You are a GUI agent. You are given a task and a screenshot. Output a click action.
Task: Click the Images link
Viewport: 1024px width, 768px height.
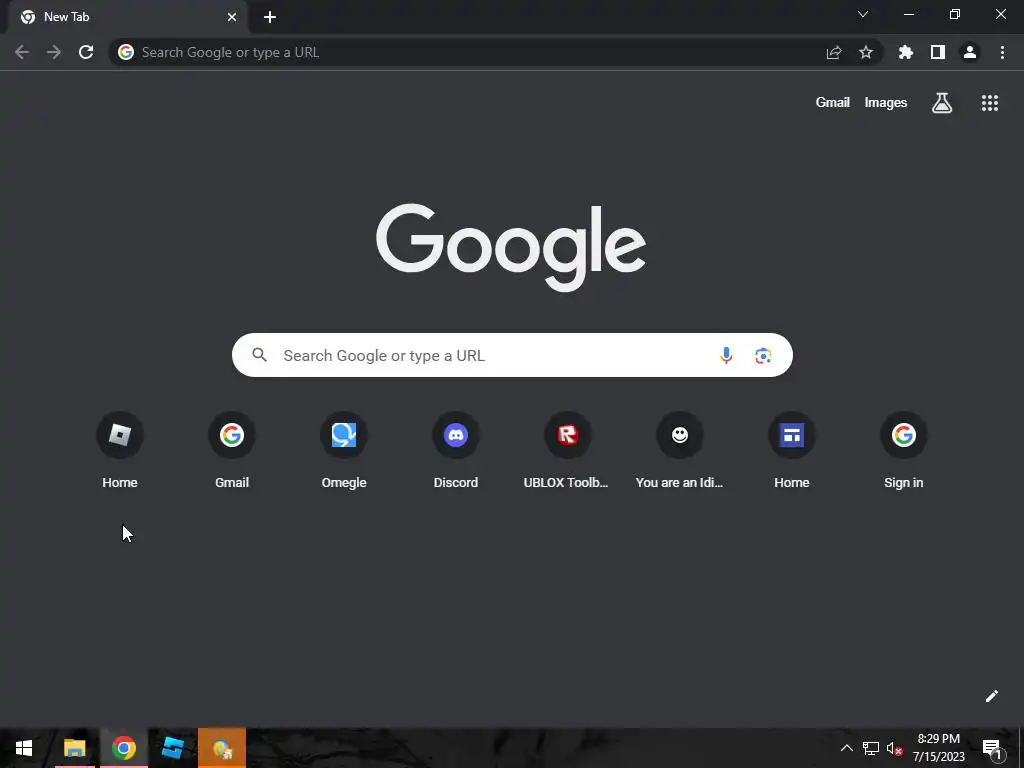tap(886, 103)
